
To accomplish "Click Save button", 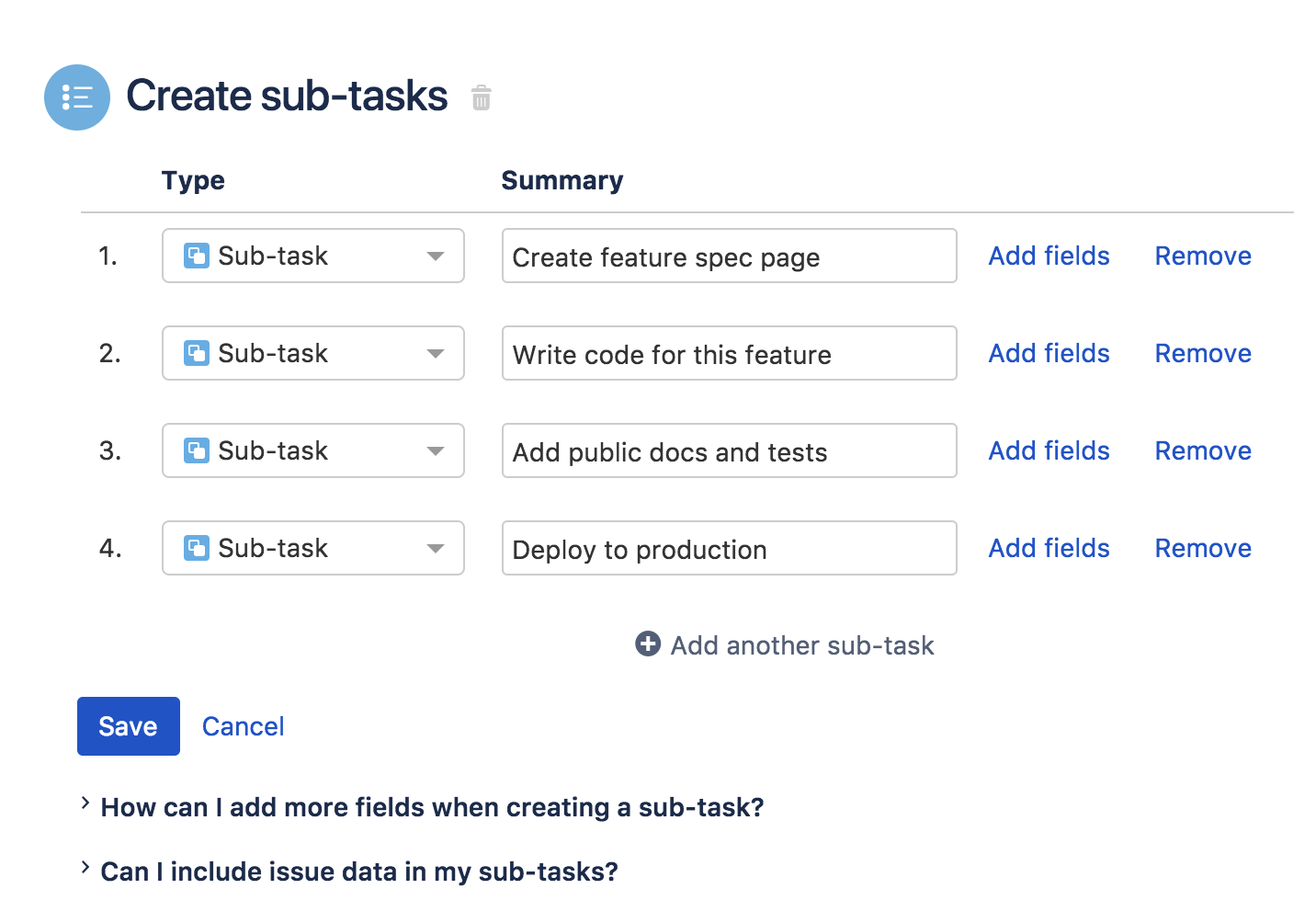I will [129, 726].
